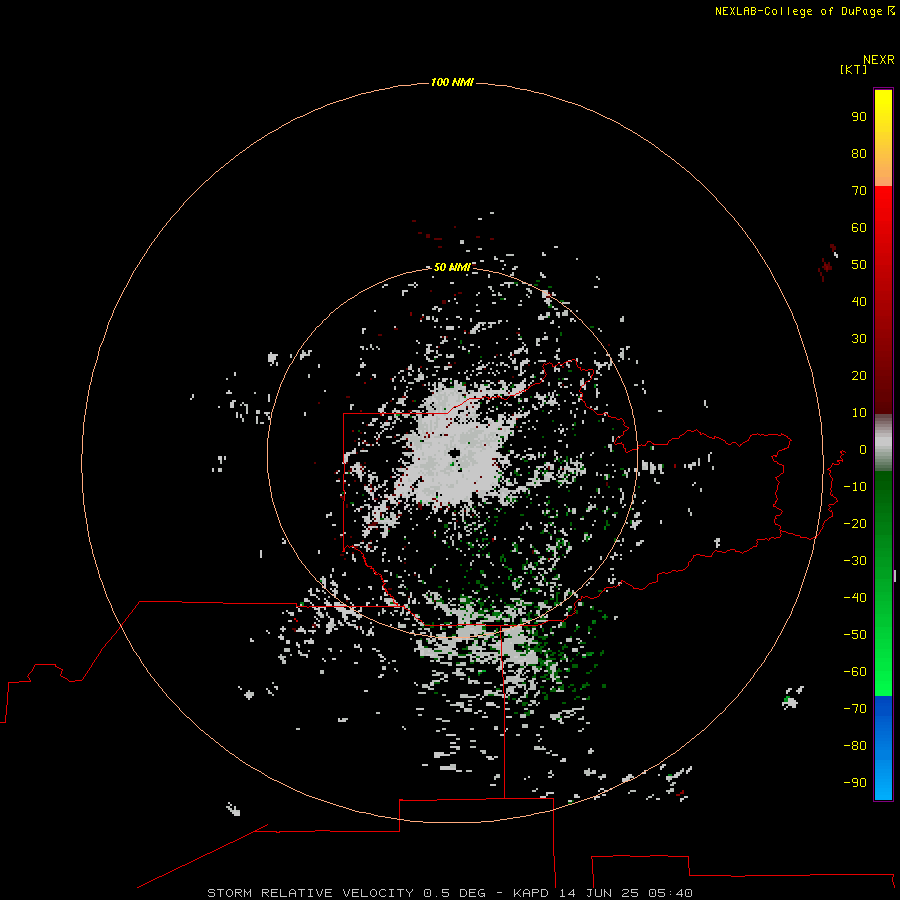This screenshot has width=900, height=900.
Task: Click the 70 value on the velocity scale
Action: tap(859, 191)
